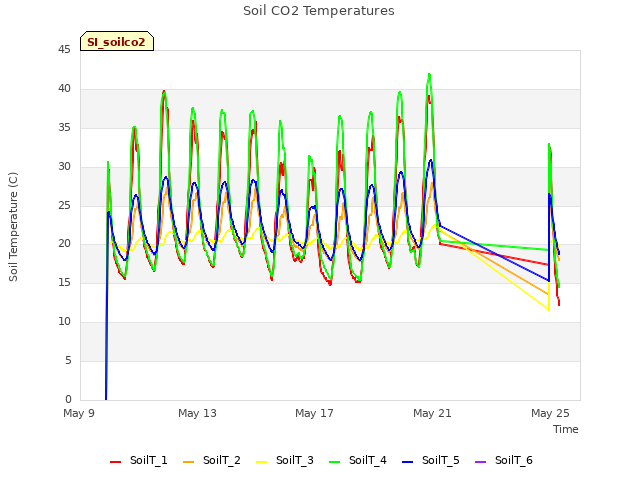Toggle SoilT_6 series in legend
This screenshot has height=480, width=640.
click(x=504, y=460)
